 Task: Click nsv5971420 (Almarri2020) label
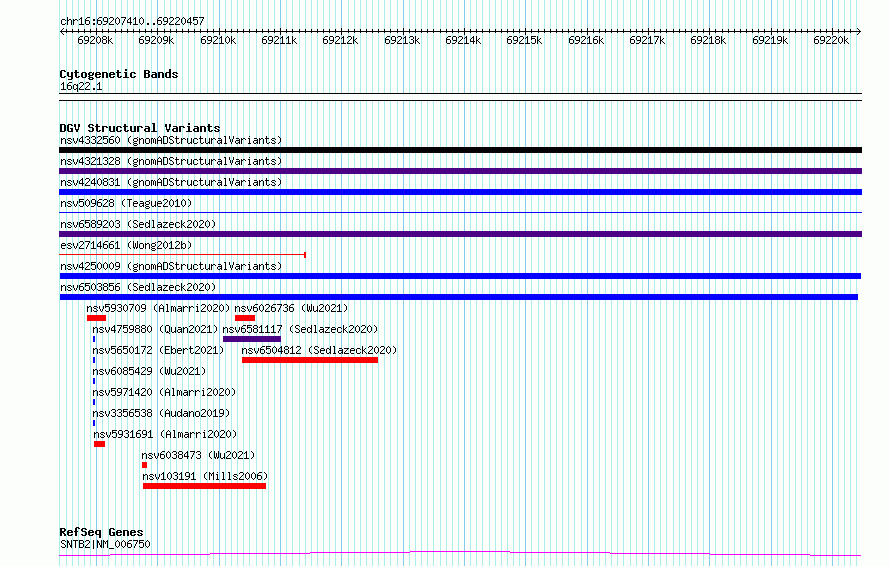[164, 392]
